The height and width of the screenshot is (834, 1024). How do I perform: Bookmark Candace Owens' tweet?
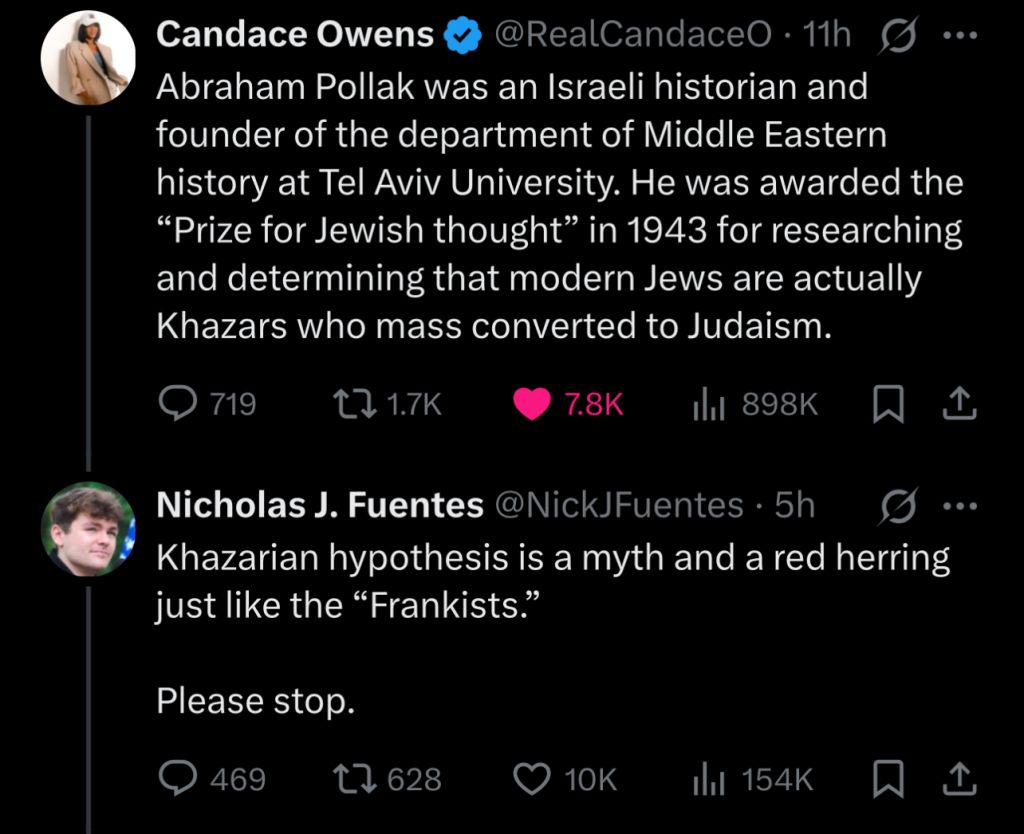(x=888, y=404)
